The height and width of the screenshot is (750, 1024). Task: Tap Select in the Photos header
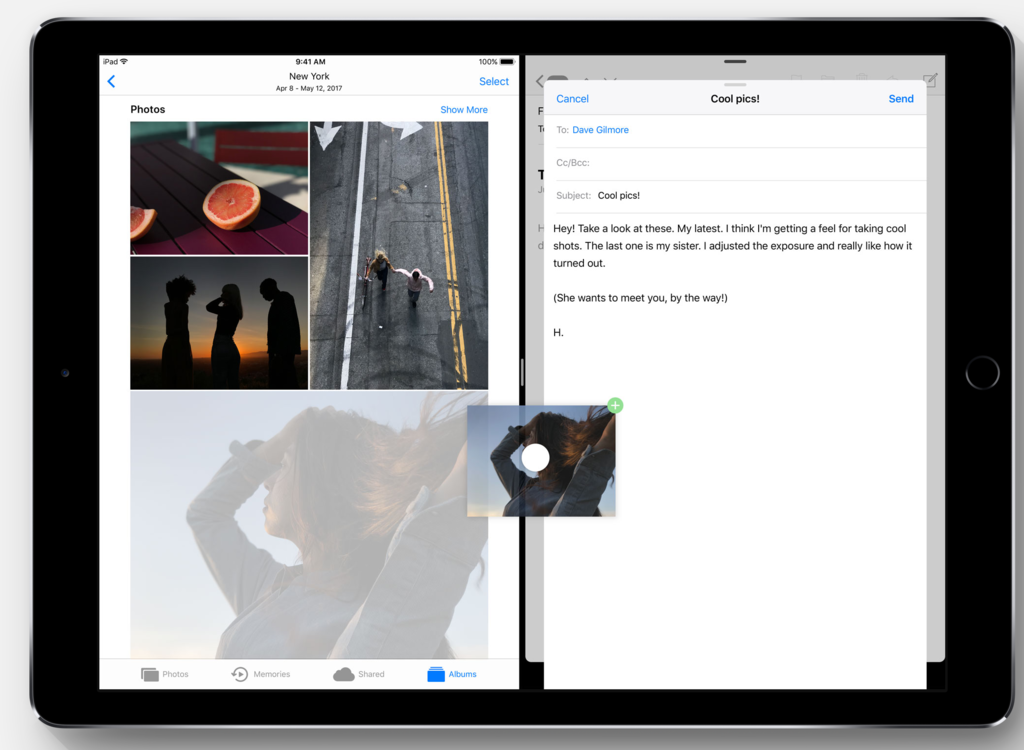click(494, 81)
